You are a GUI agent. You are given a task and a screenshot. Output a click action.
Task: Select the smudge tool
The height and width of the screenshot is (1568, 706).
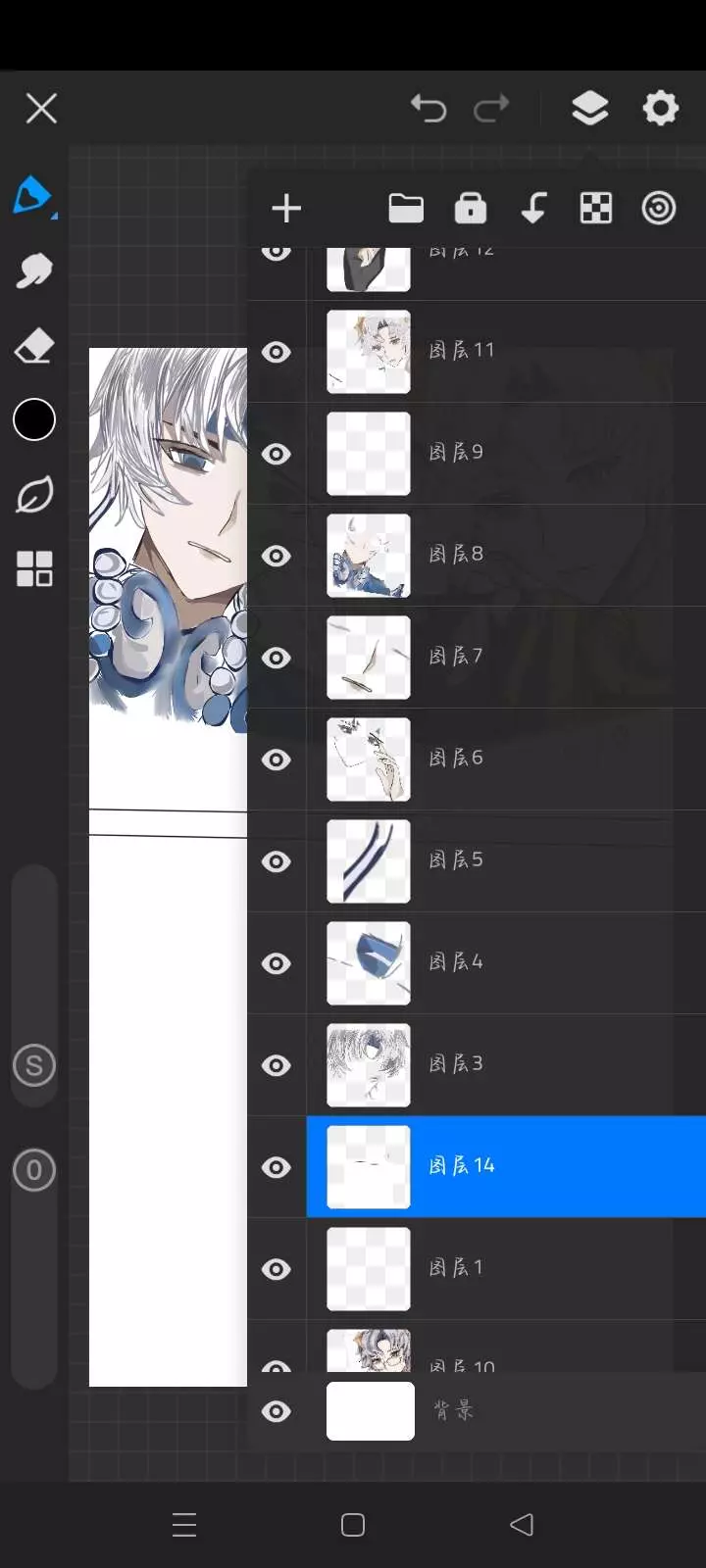point(34,270)
